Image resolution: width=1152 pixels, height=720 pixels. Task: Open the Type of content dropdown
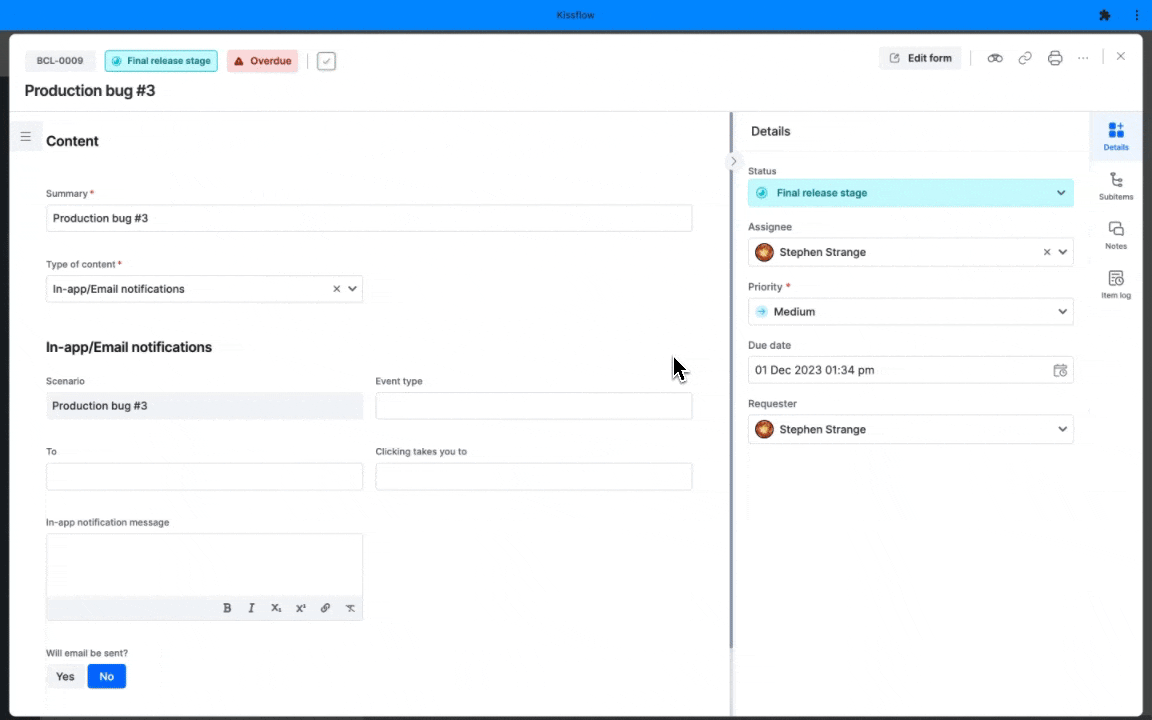(204, 289)
